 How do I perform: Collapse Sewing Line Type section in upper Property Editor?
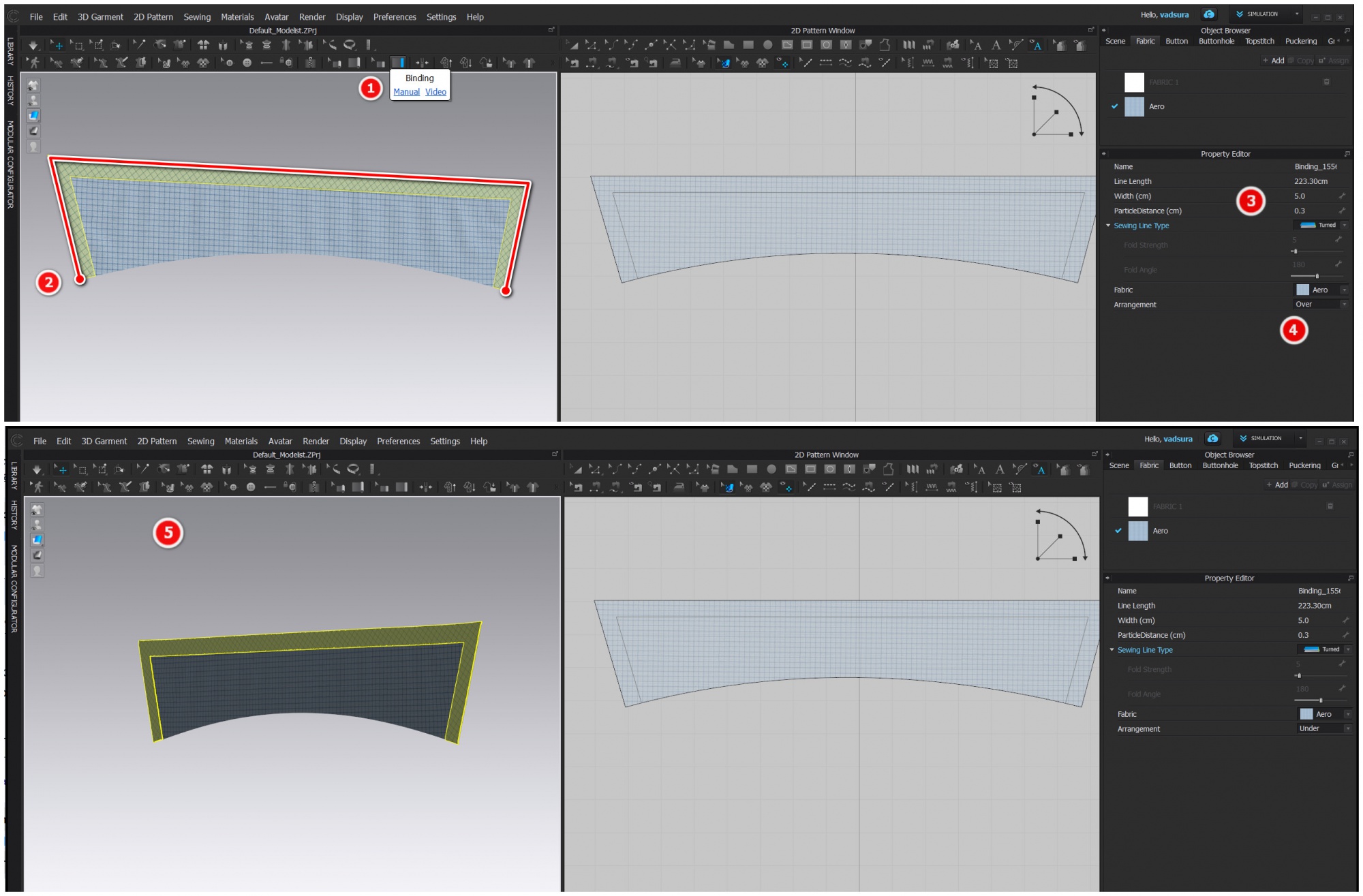coord(1108,226)
